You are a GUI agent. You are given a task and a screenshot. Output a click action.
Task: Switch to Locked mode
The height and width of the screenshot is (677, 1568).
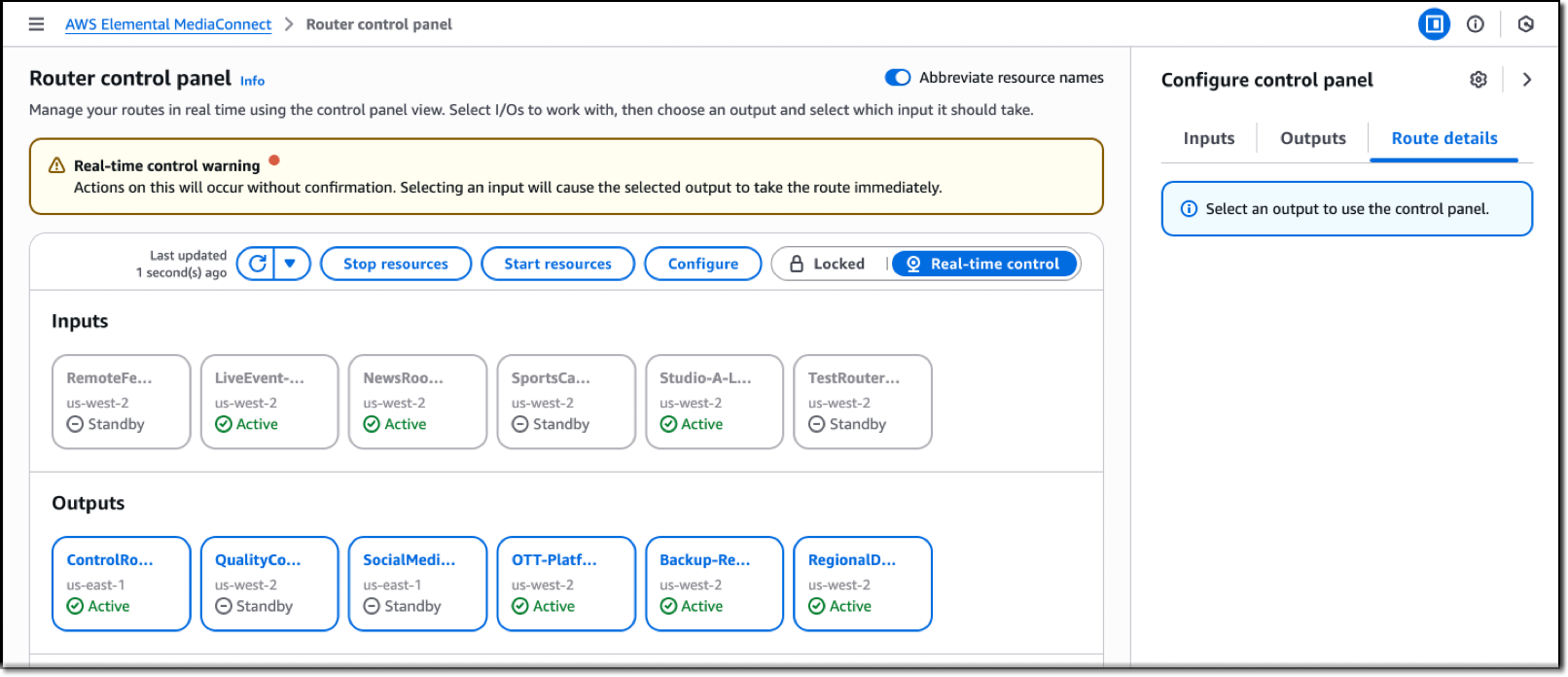828,264
